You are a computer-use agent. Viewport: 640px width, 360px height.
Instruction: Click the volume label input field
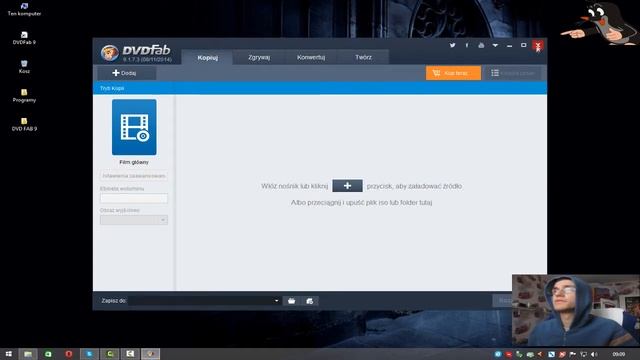134,198
